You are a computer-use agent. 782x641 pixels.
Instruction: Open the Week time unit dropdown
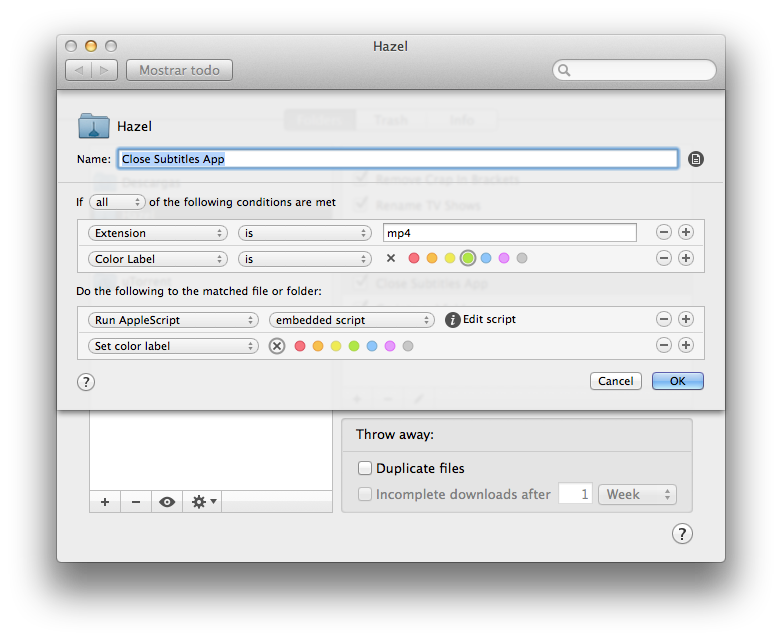tap(637, 494)
